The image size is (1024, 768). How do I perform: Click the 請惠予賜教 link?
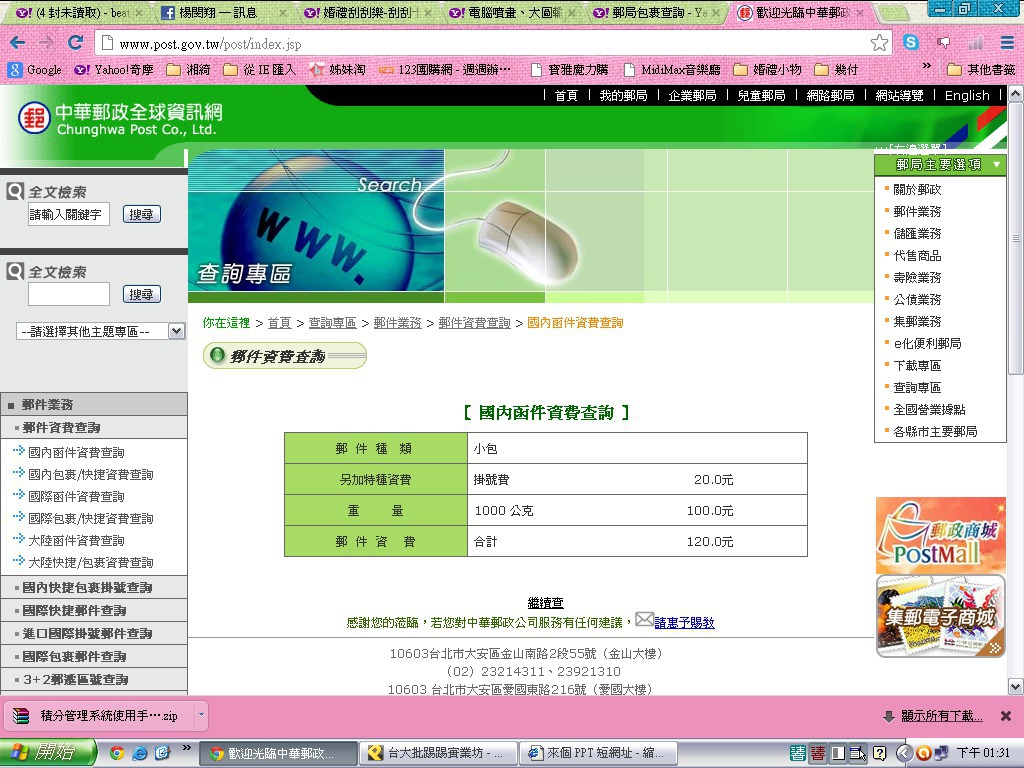[x=684, y=622]
